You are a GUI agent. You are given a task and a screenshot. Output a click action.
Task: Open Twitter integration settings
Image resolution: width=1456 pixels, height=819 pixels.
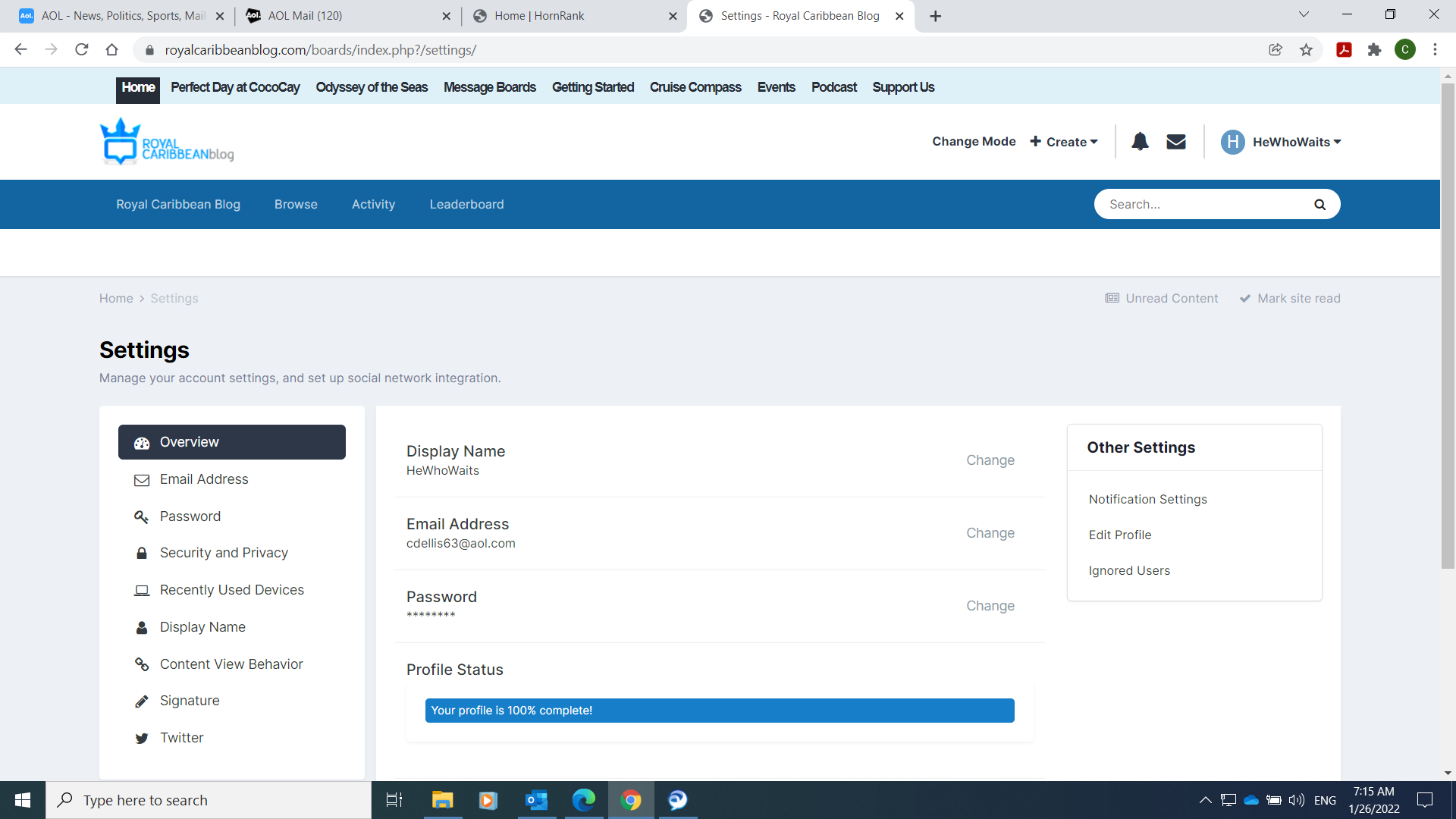pyautogui.click(x=232, y=738)
